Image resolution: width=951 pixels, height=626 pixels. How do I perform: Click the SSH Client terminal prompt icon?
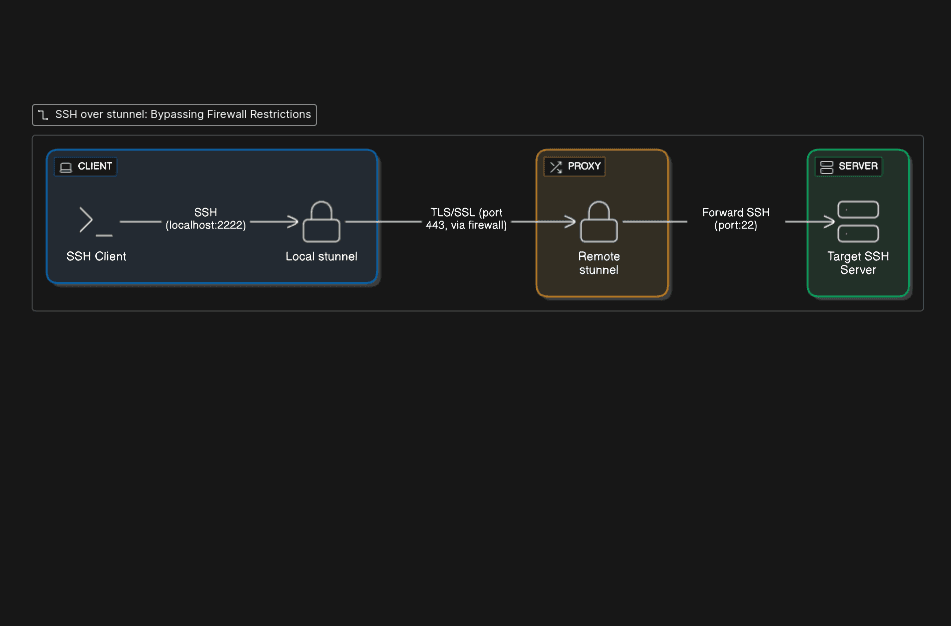96,221
